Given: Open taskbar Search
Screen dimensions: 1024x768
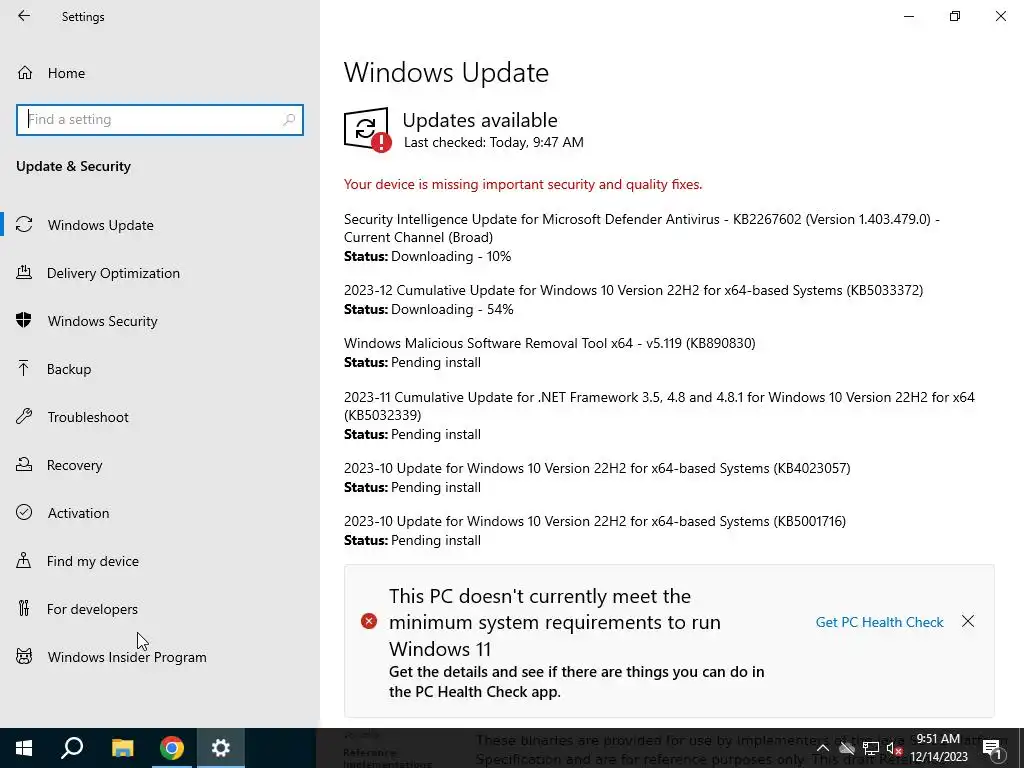Looking at the screenshot, I should pos(72,748).
